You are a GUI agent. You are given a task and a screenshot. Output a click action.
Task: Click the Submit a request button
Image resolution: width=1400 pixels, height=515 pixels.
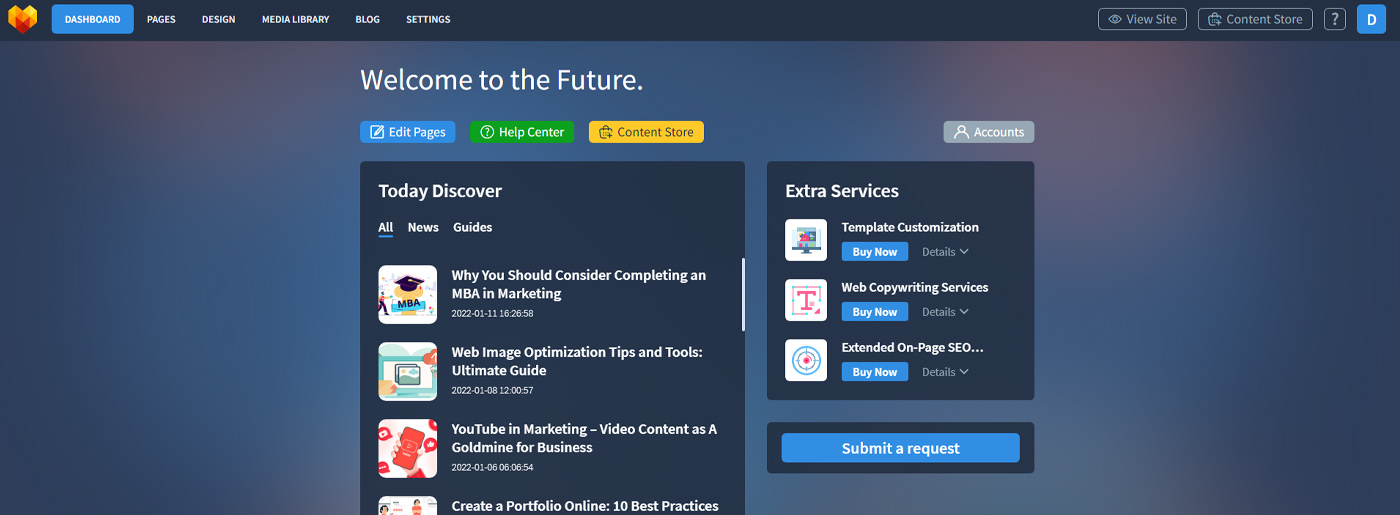click(900, 448)
